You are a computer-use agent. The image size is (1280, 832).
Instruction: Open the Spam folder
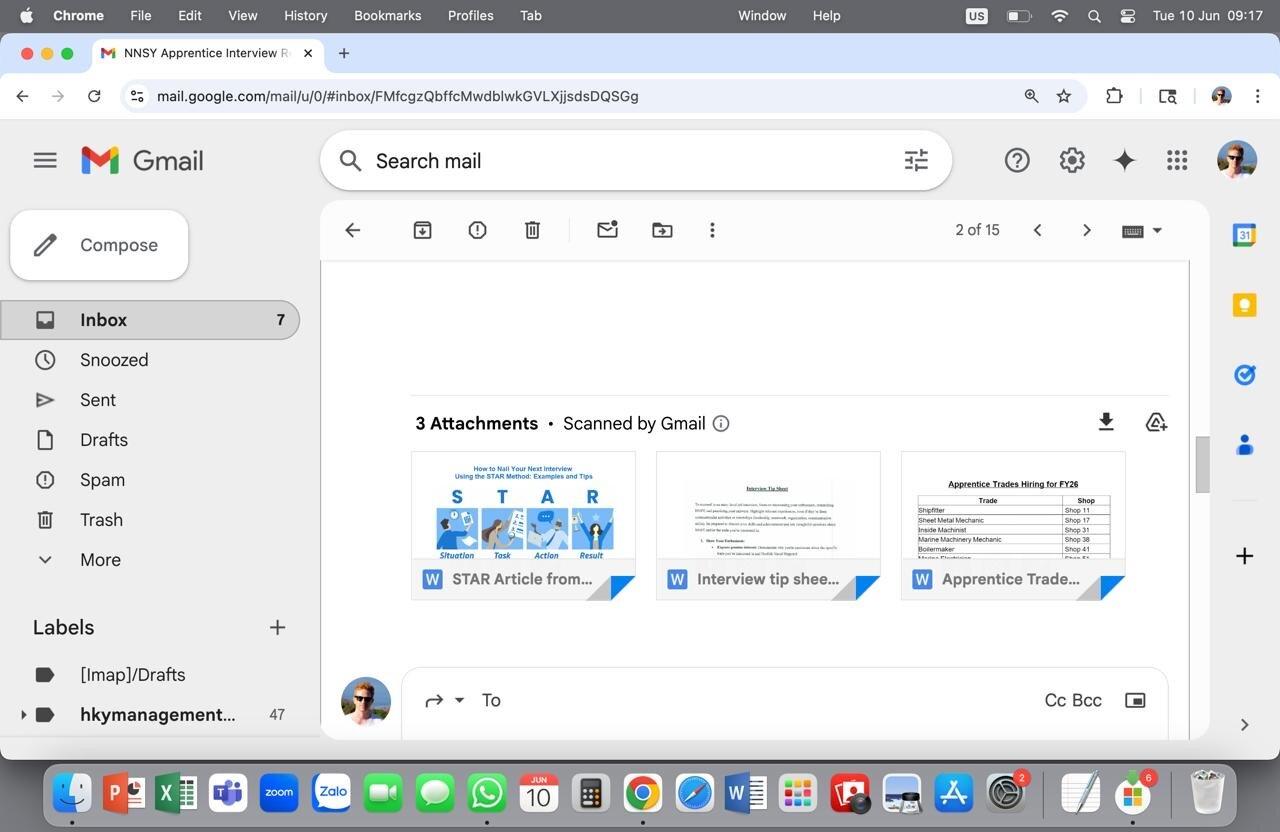tap(102, 480)
